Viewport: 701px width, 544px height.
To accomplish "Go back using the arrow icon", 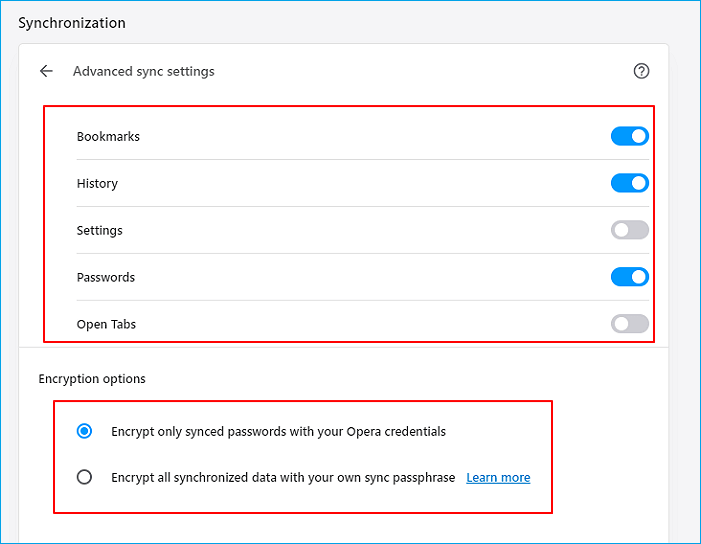I will pyautogui.click(x=46, y=71).
